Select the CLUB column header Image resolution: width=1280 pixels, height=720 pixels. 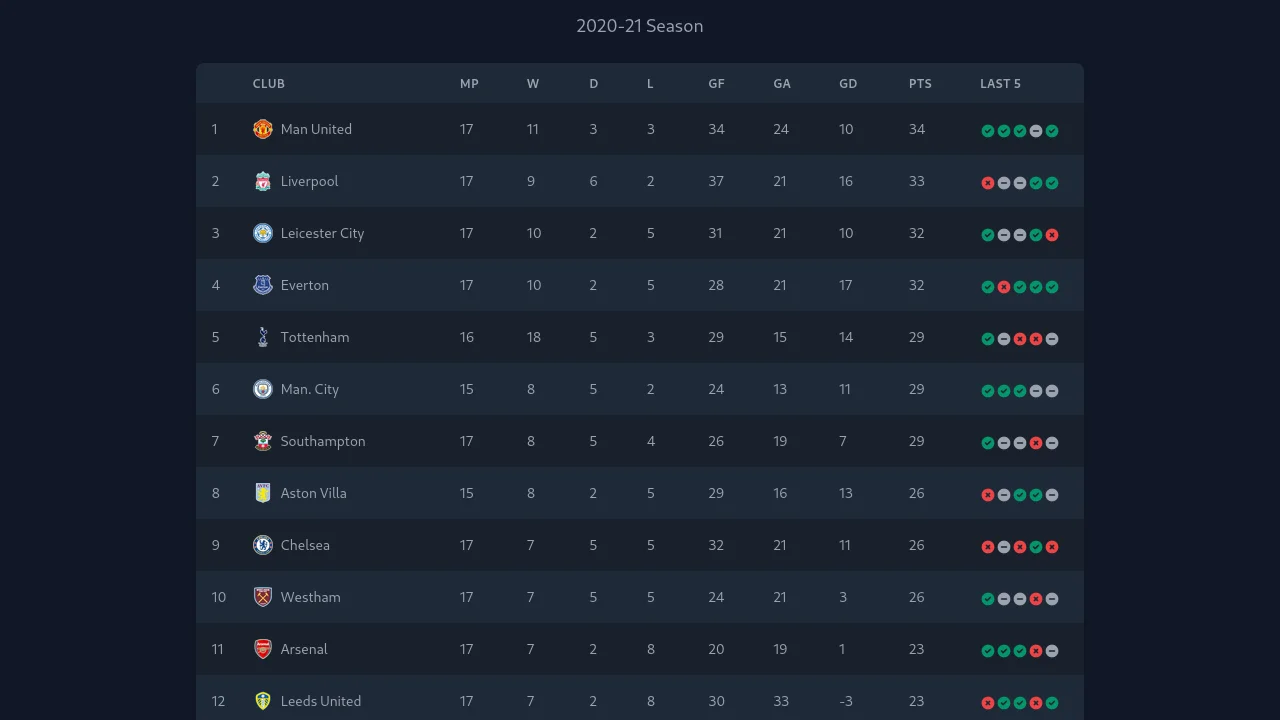(x=268, y=84)
